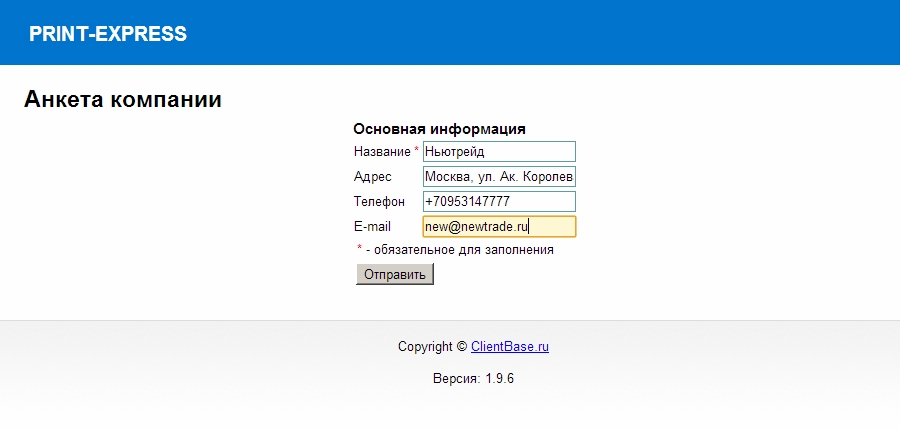Click the Название field label
The height and width of the screenshot is (429, 900).
pos(382,151)
